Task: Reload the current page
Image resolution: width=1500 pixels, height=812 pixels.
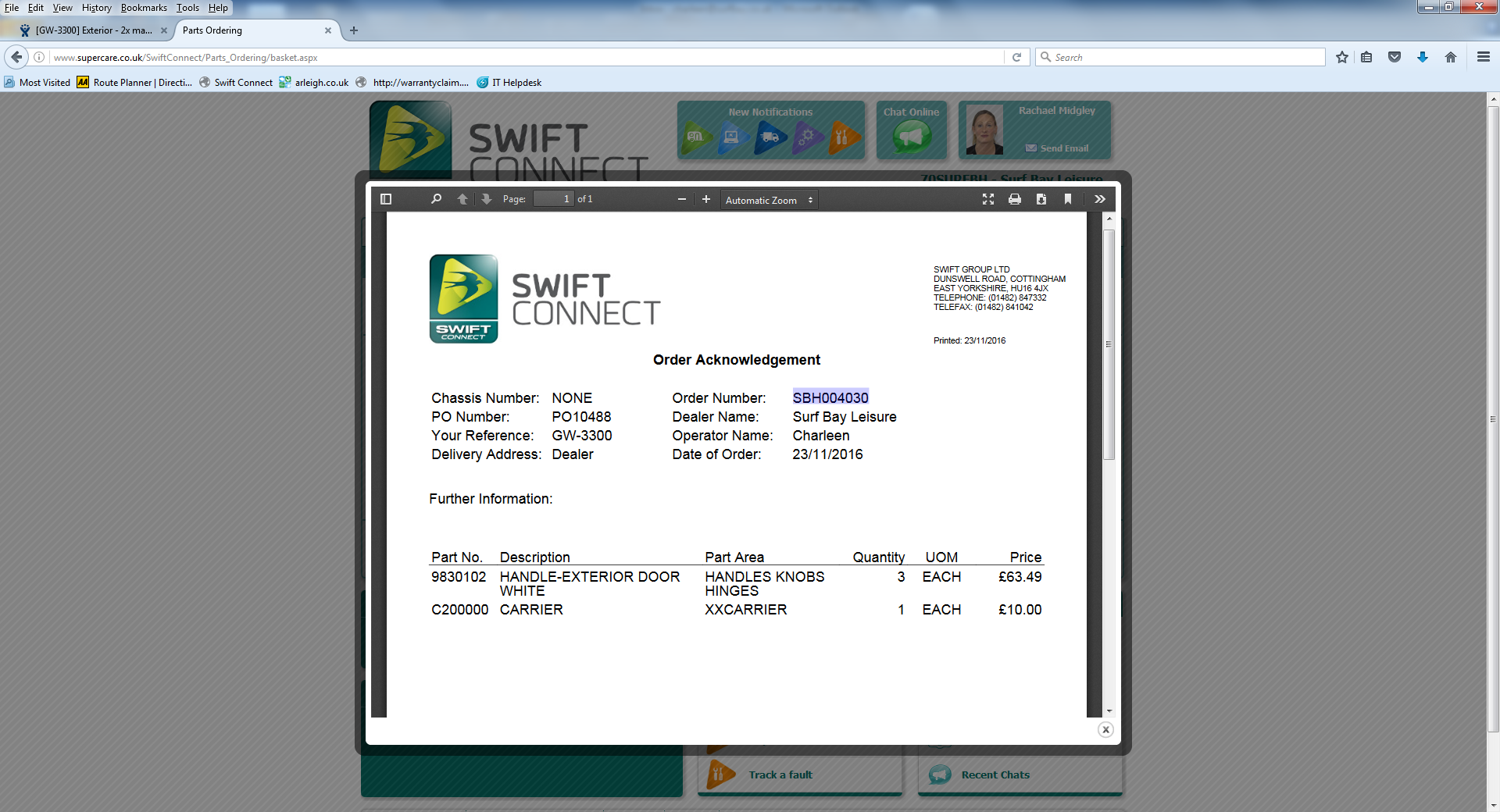Action: (1016, 57)
